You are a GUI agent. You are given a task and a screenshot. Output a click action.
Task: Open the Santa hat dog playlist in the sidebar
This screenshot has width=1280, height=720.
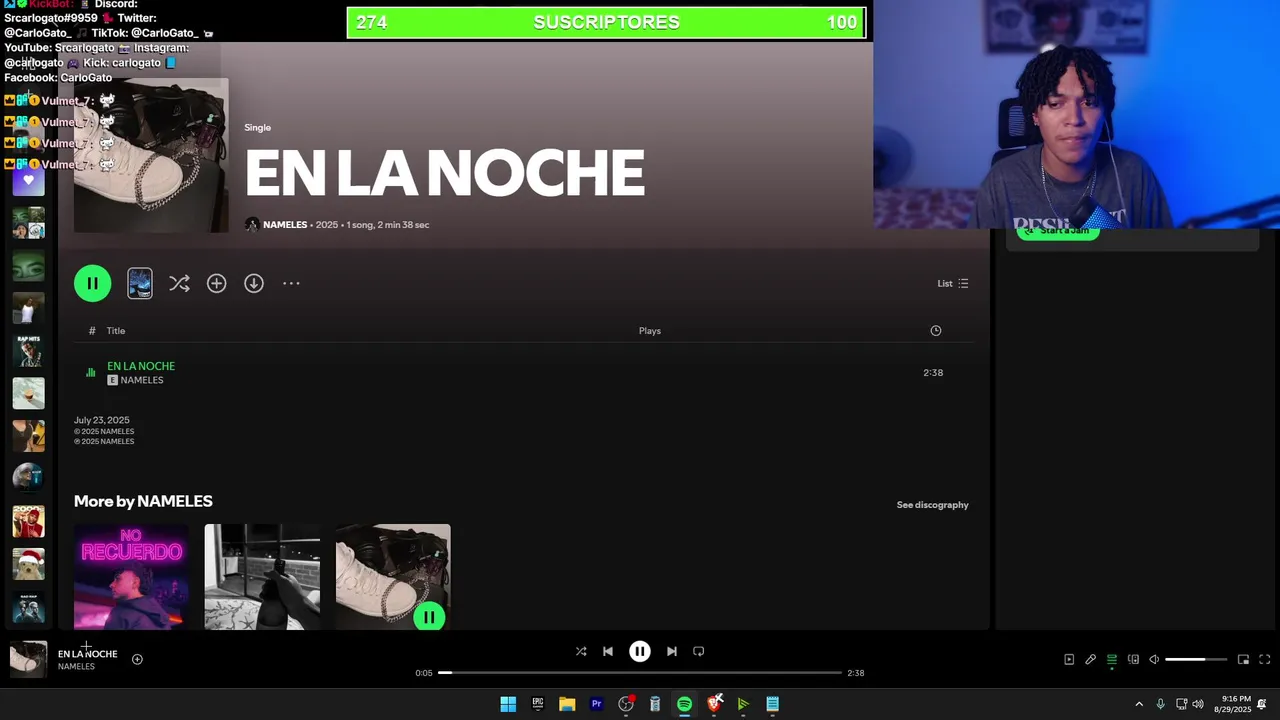pos(28,564)
